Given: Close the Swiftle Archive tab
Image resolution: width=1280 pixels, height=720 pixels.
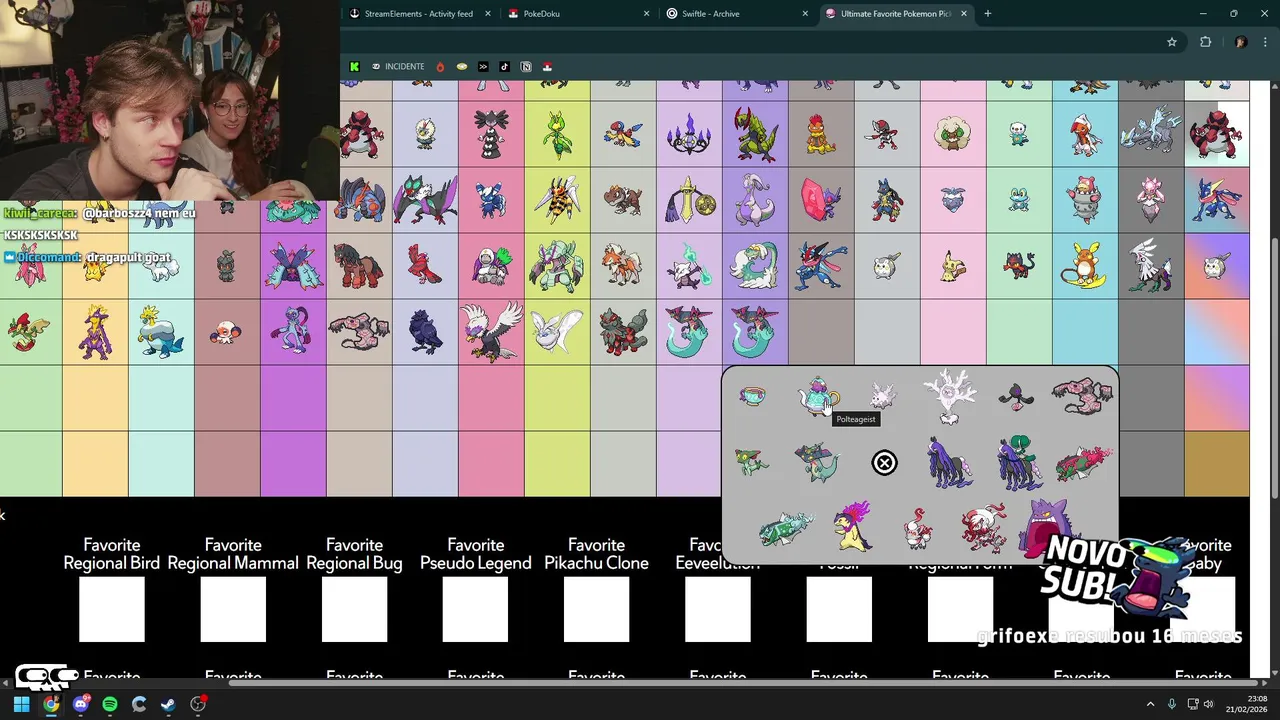Looking at the screenshot, I should coord(805,14).
